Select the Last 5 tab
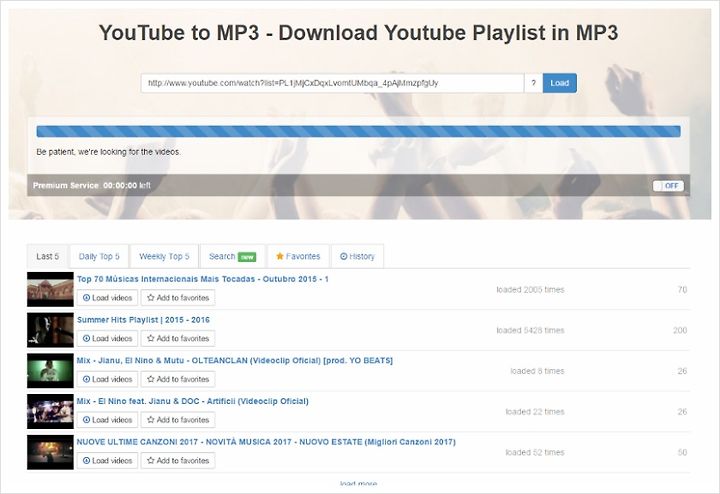Image resolution: width=720 pixels, height=494 pixels. [x=48, y=256]
